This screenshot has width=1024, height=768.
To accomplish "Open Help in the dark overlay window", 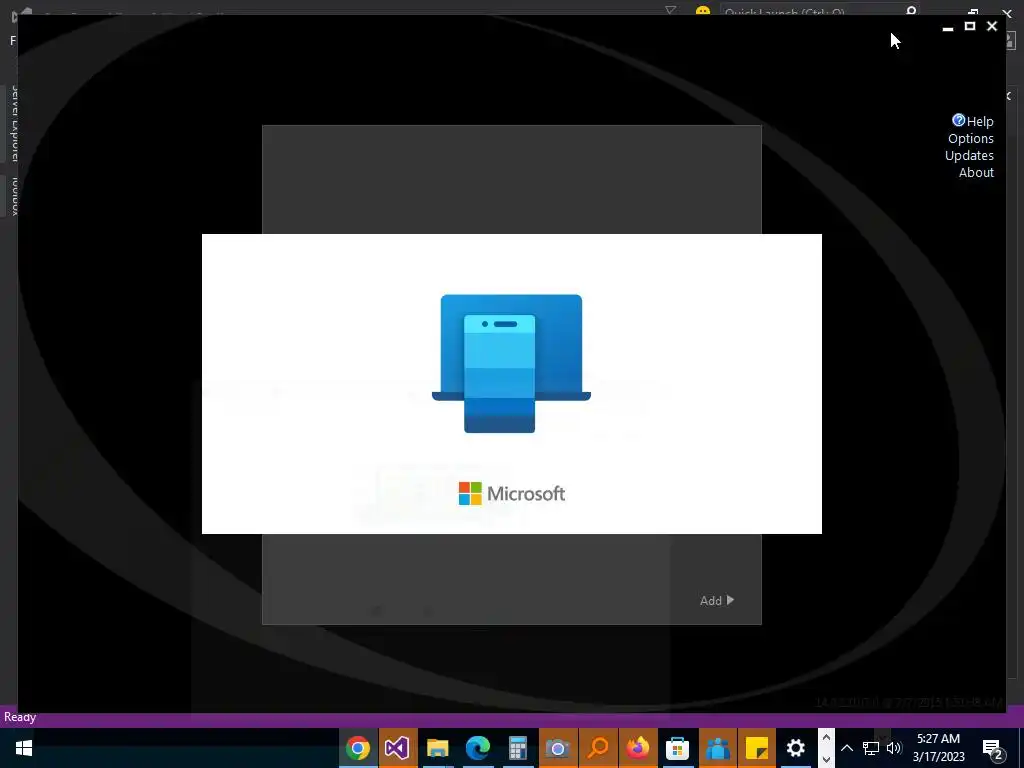I will point(980,121).
